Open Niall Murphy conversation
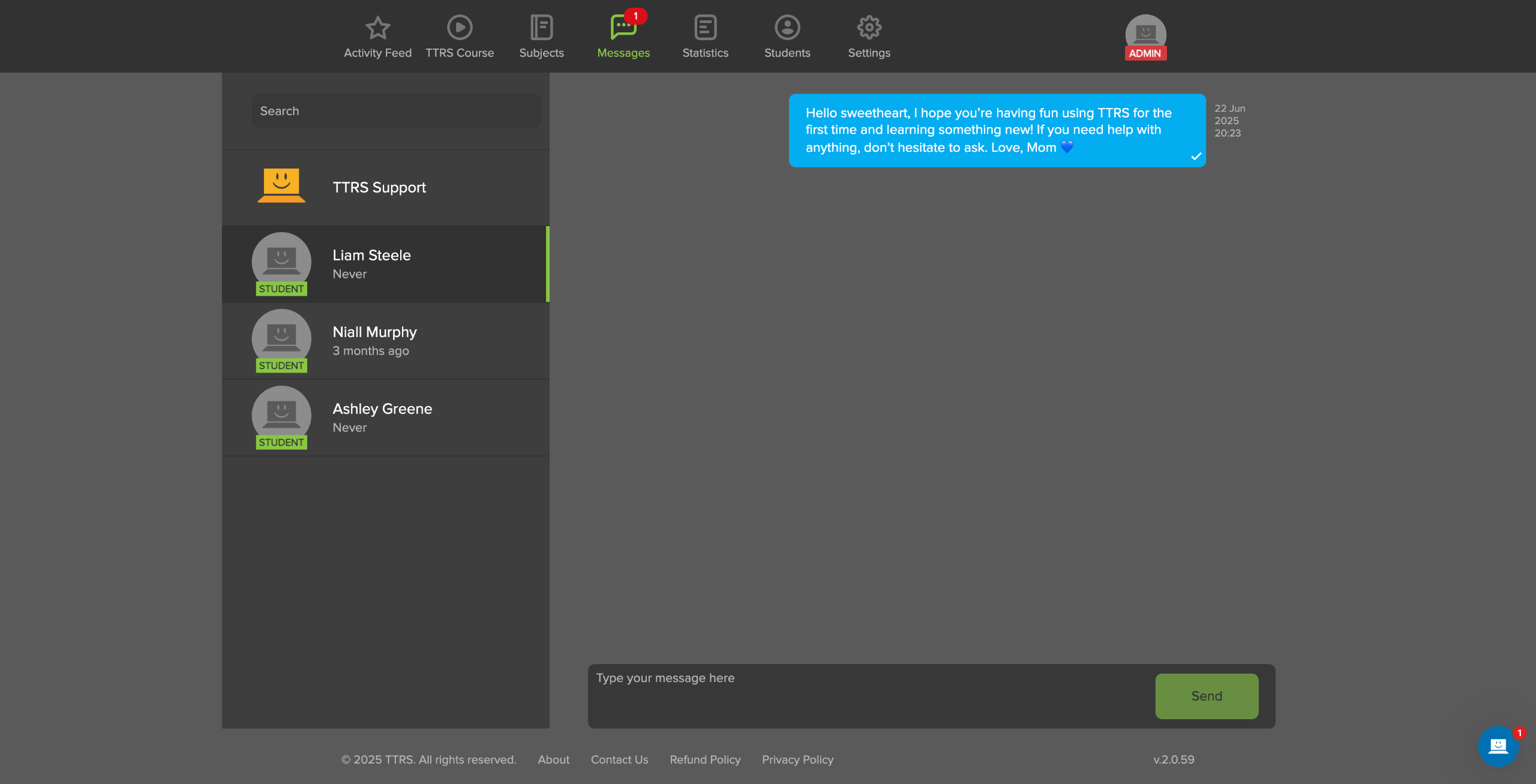Screen dimensions: 1536x784 pyautogui.click(x=385, y=341)
